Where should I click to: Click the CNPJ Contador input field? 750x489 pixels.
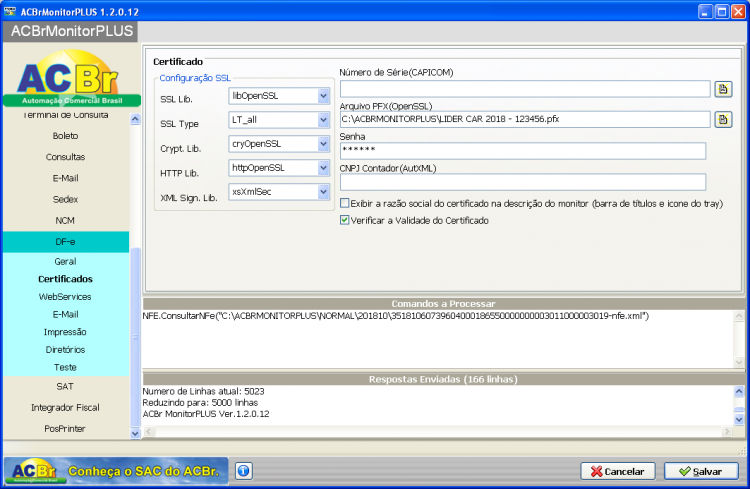point(523,182)
